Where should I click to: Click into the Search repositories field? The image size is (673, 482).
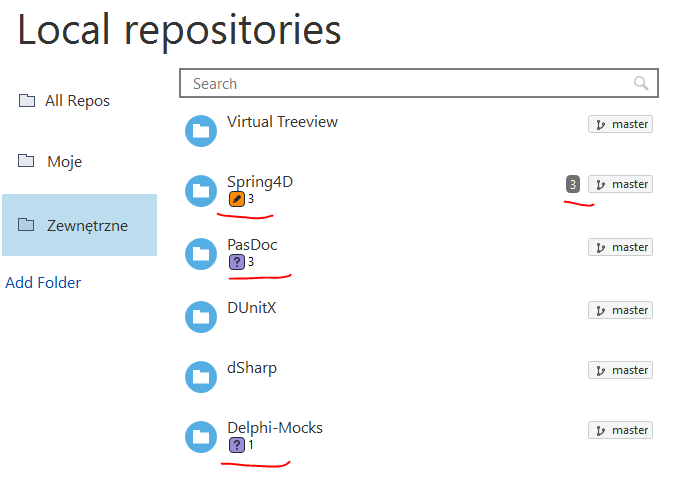pyautogui.click(x=418, y=83)
